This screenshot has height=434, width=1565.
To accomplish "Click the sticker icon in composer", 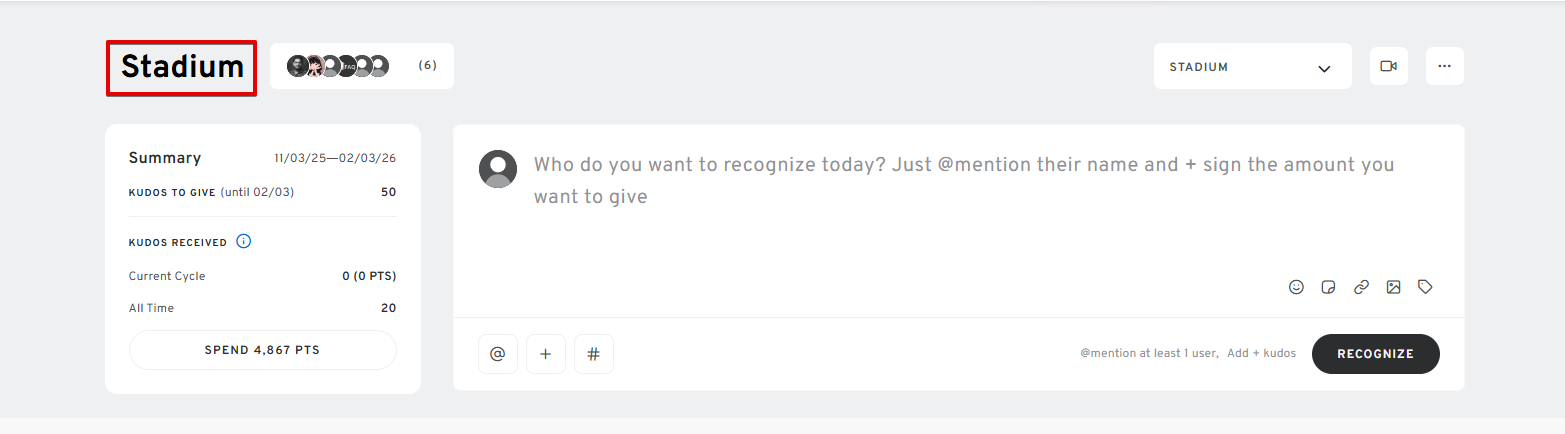I will (x=1328, y=287).
